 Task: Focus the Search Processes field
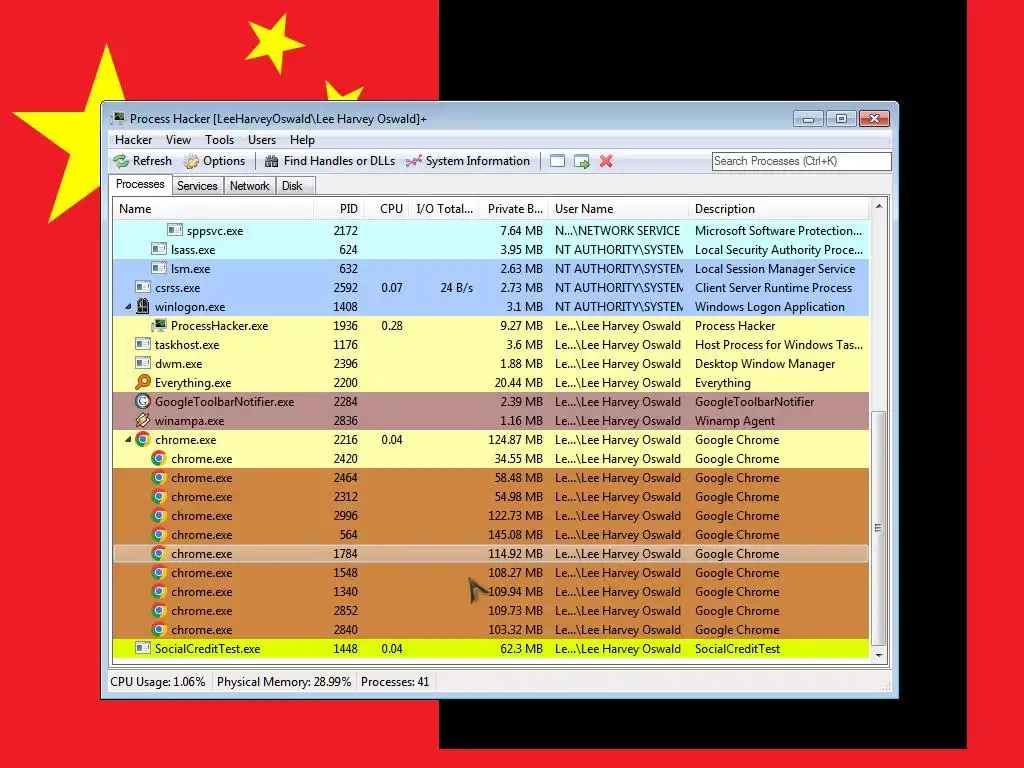801,161
